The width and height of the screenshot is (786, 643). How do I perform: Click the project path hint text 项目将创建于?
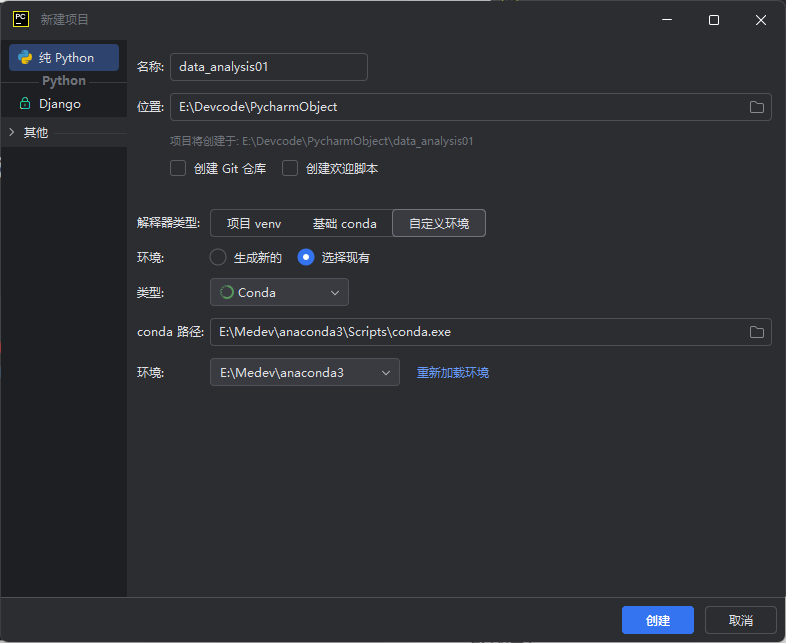point(321,141)
